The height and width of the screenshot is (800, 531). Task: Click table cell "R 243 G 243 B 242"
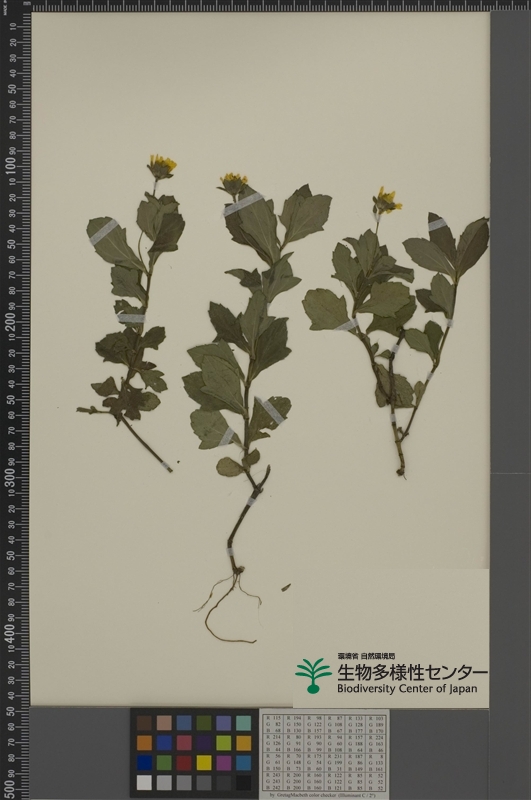(273, 782)
